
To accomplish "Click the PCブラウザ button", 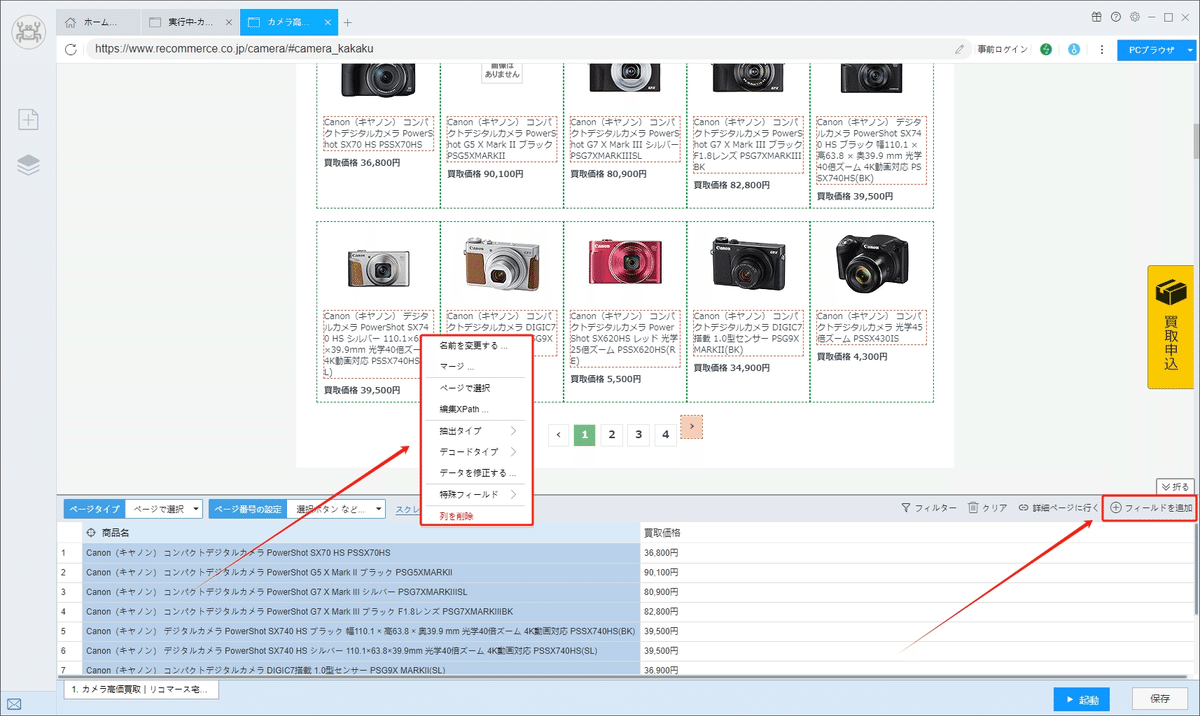I will coord(1150,49).
